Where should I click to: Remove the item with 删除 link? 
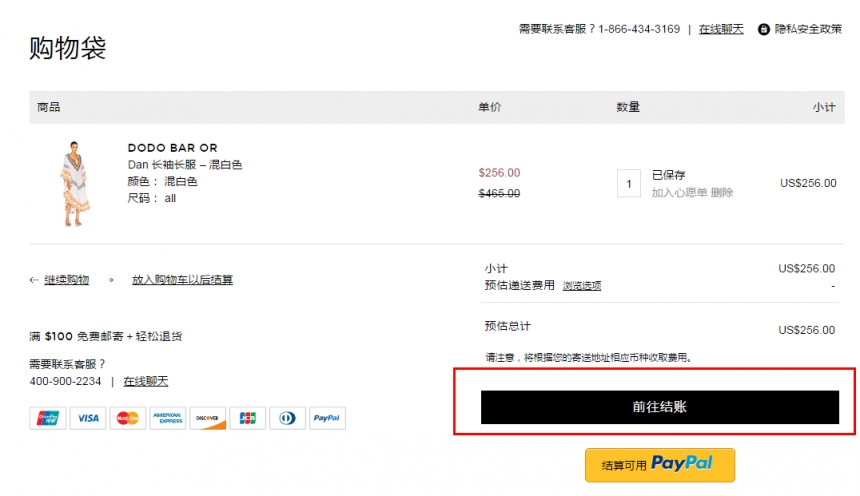pyautogui.click(x=722, y=193)
